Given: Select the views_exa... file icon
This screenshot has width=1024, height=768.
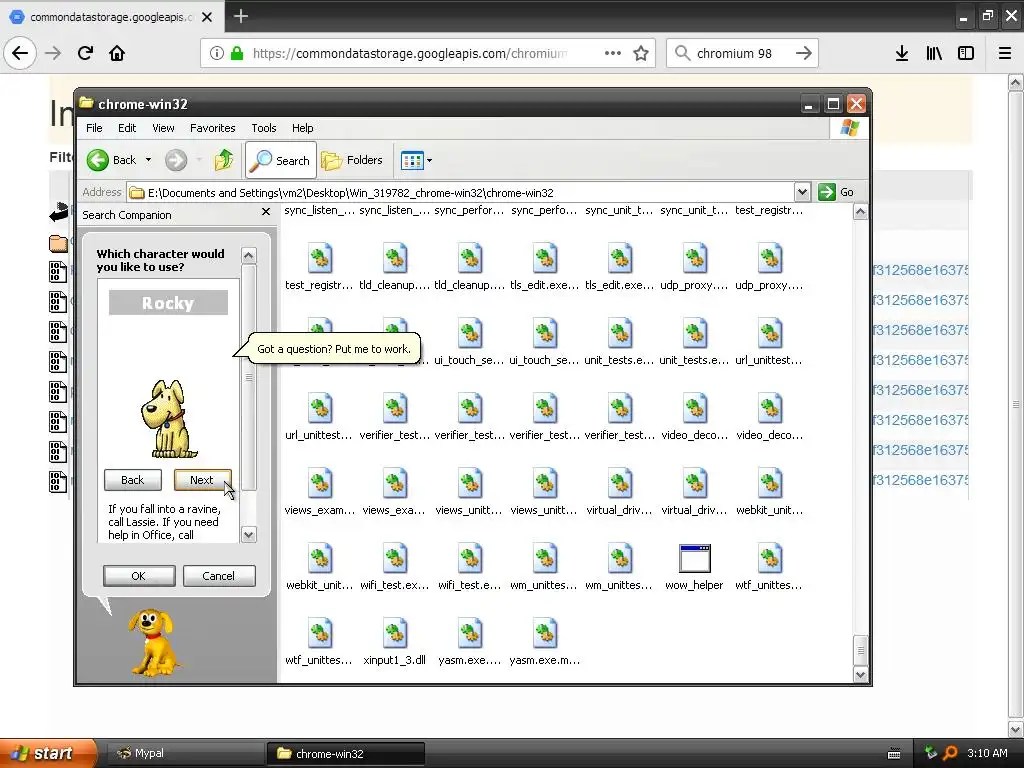Looking at the screenshot, I should [394, 484].
